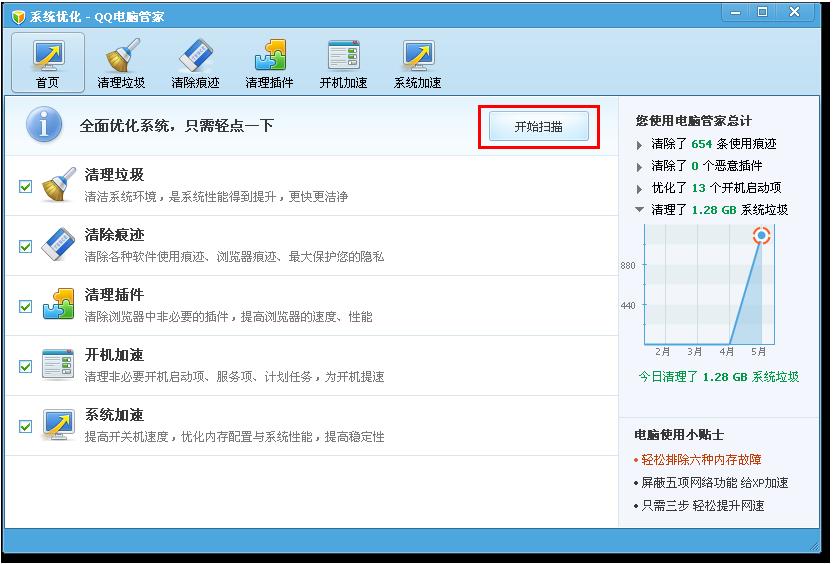Uncheck the 清理垃圾 checkbox
The image size is (835, 564).
tap(25, 186)
